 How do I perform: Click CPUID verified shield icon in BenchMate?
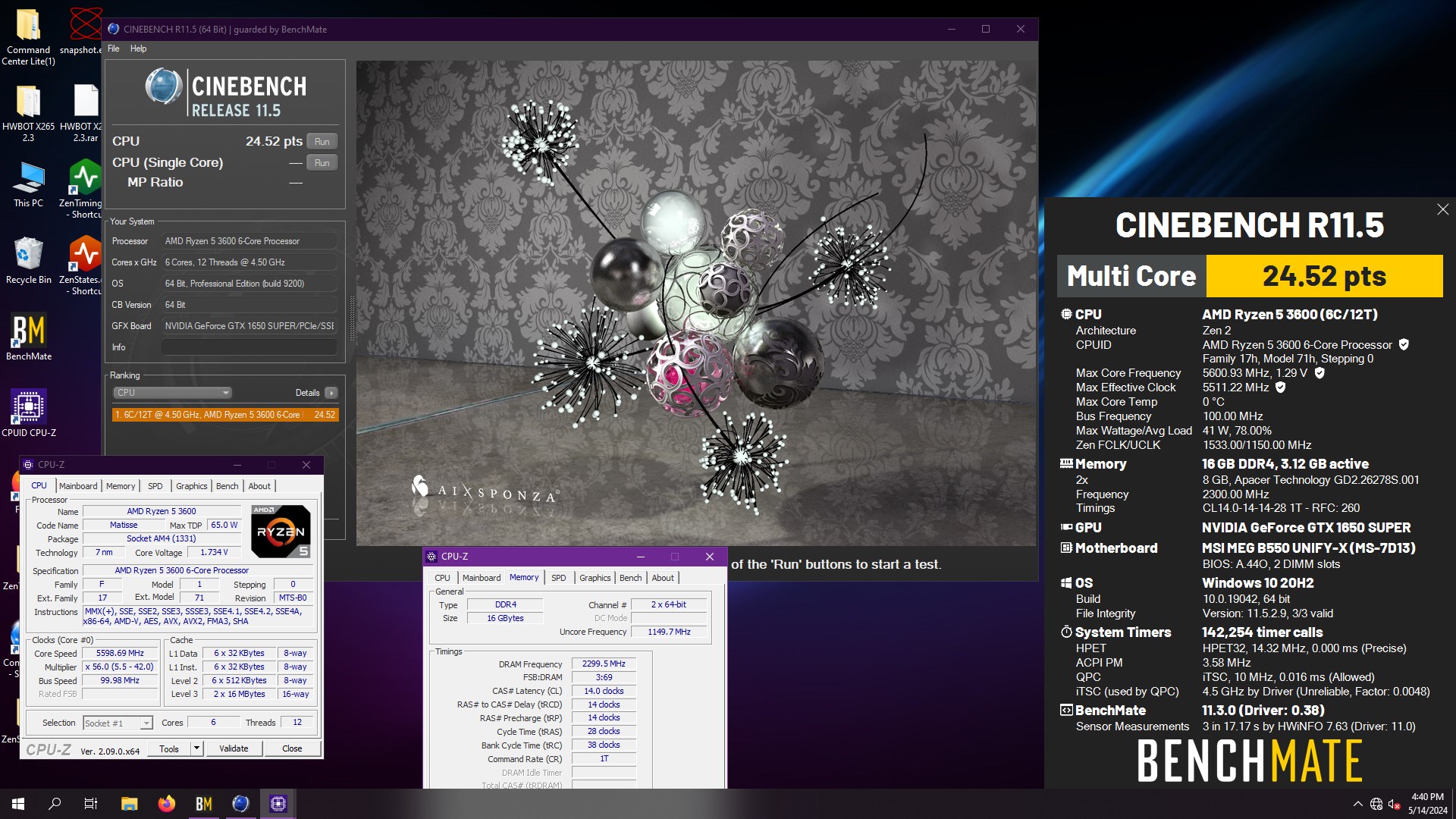tap(1404, 344)
